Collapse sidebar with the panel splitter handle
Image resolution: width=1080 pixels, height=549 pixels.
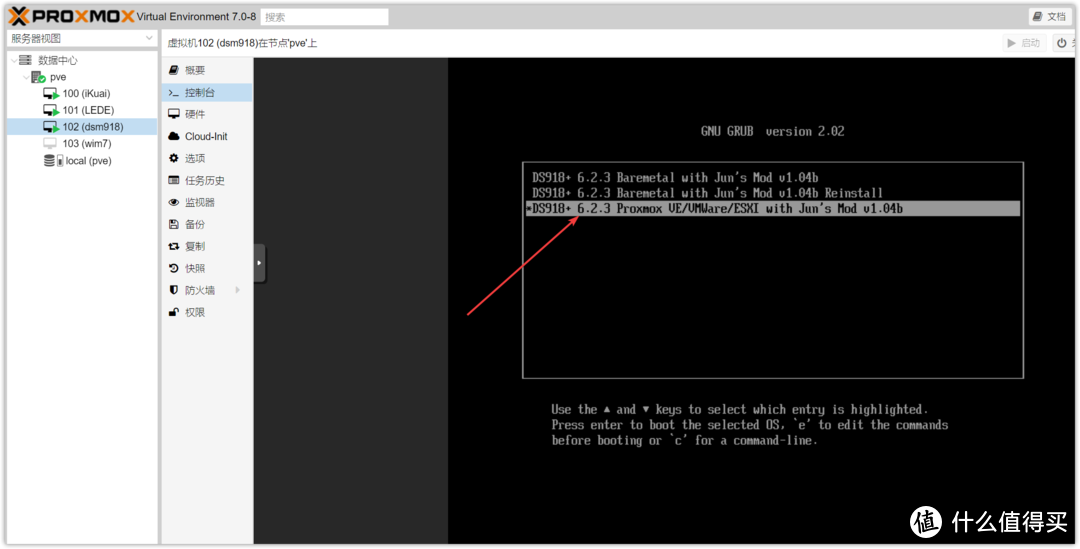(x=260, y=263)
